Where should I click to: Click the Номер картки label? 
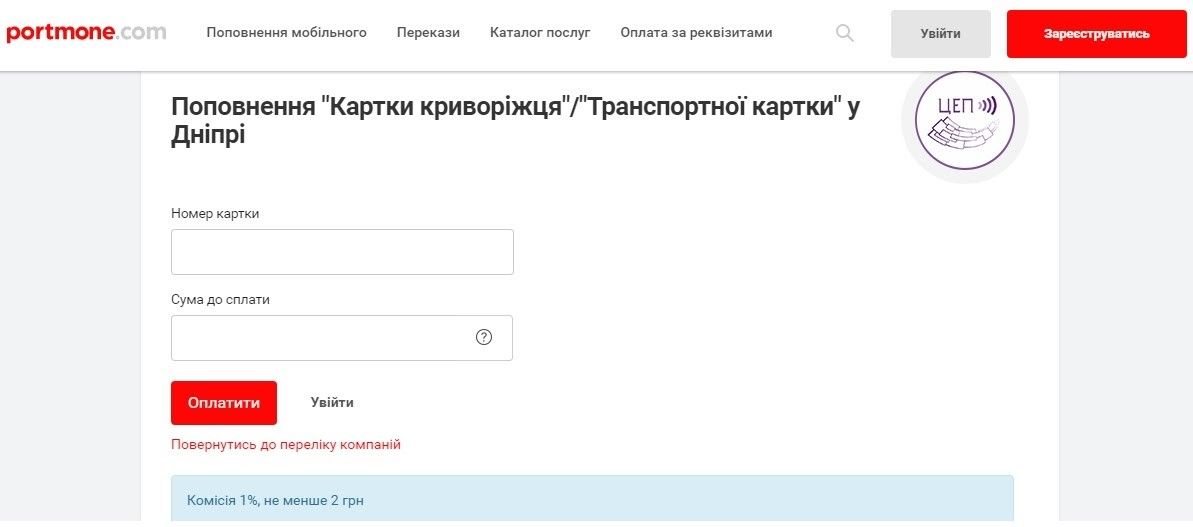(215, 214)
